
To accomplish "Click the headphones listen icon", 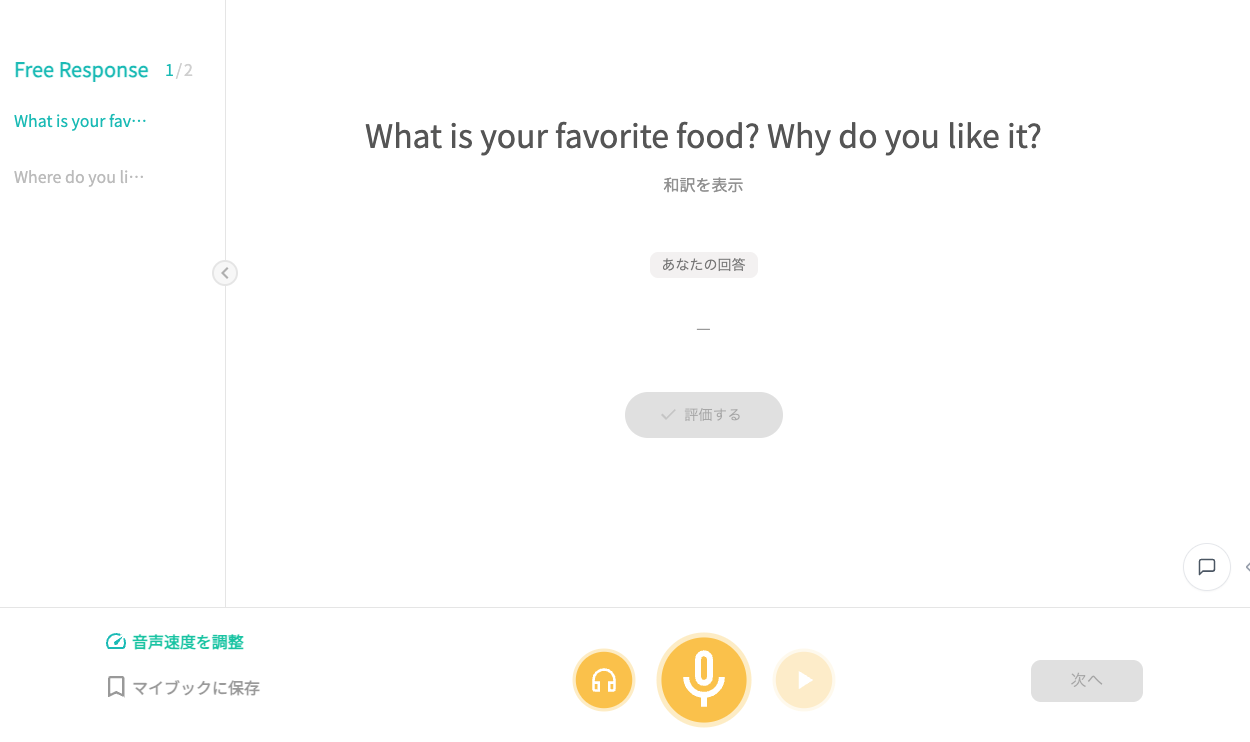I will click(604, 681).
